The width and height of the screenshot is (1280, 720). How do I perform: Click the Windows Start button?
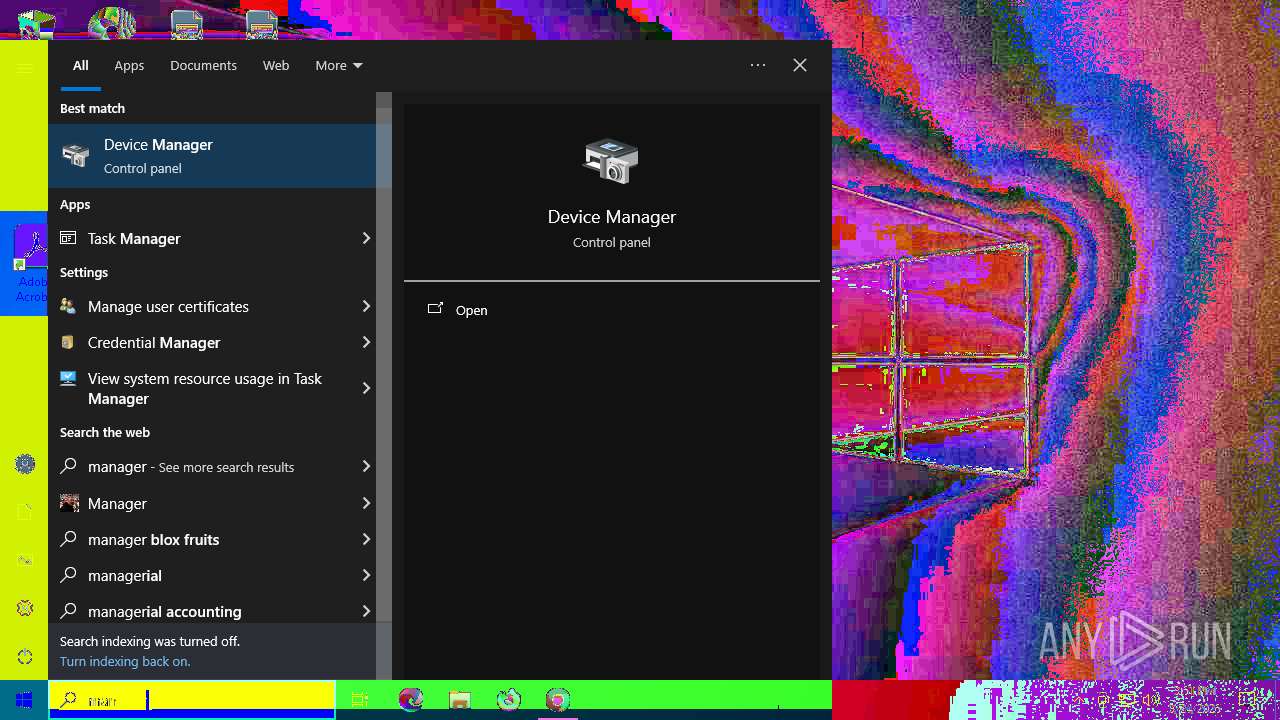coord(24,700)
